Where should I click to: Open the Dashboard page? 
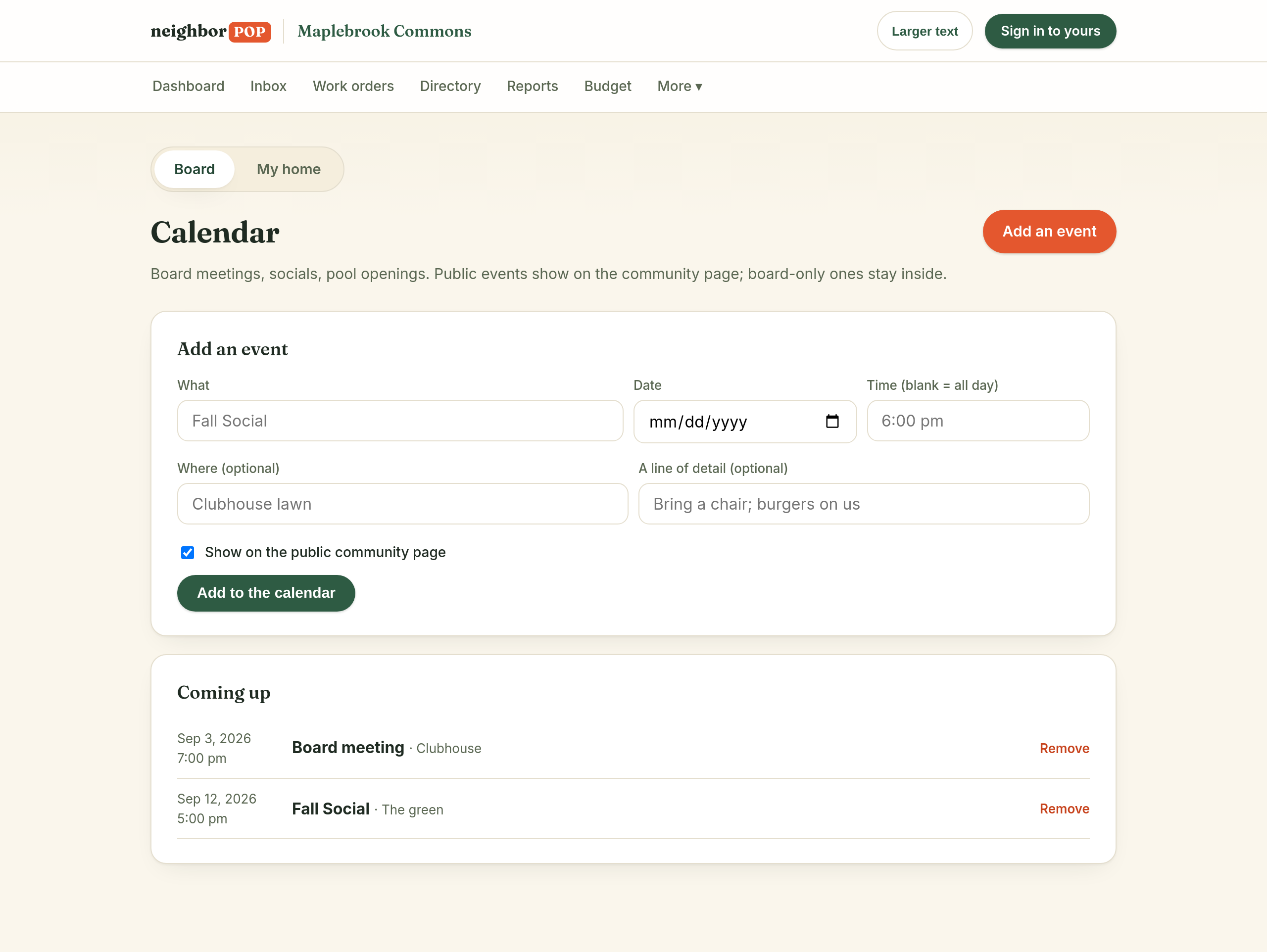189,86
